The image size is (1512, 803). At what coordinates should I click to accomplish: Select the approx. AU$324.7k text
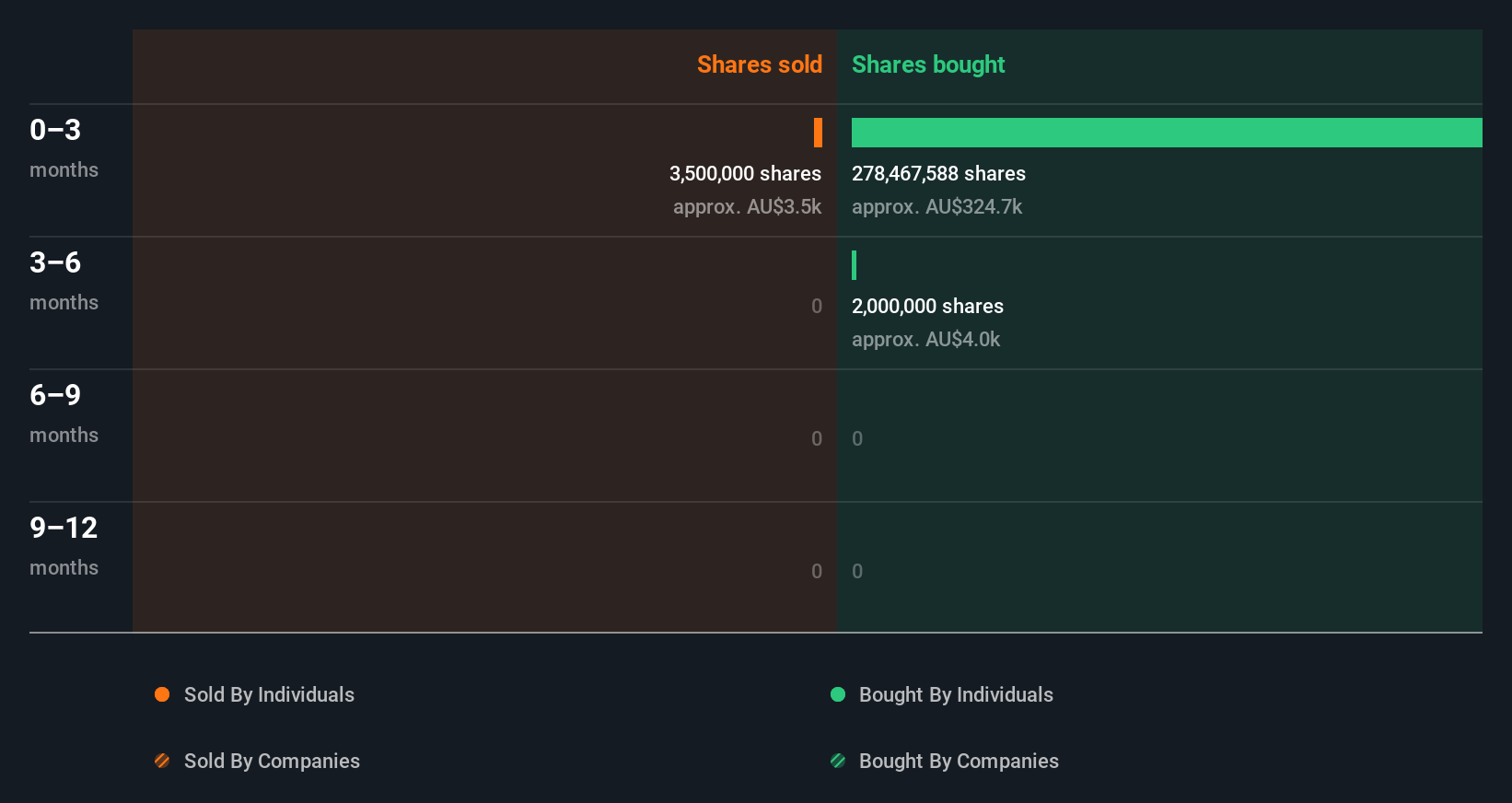point(936,206)
